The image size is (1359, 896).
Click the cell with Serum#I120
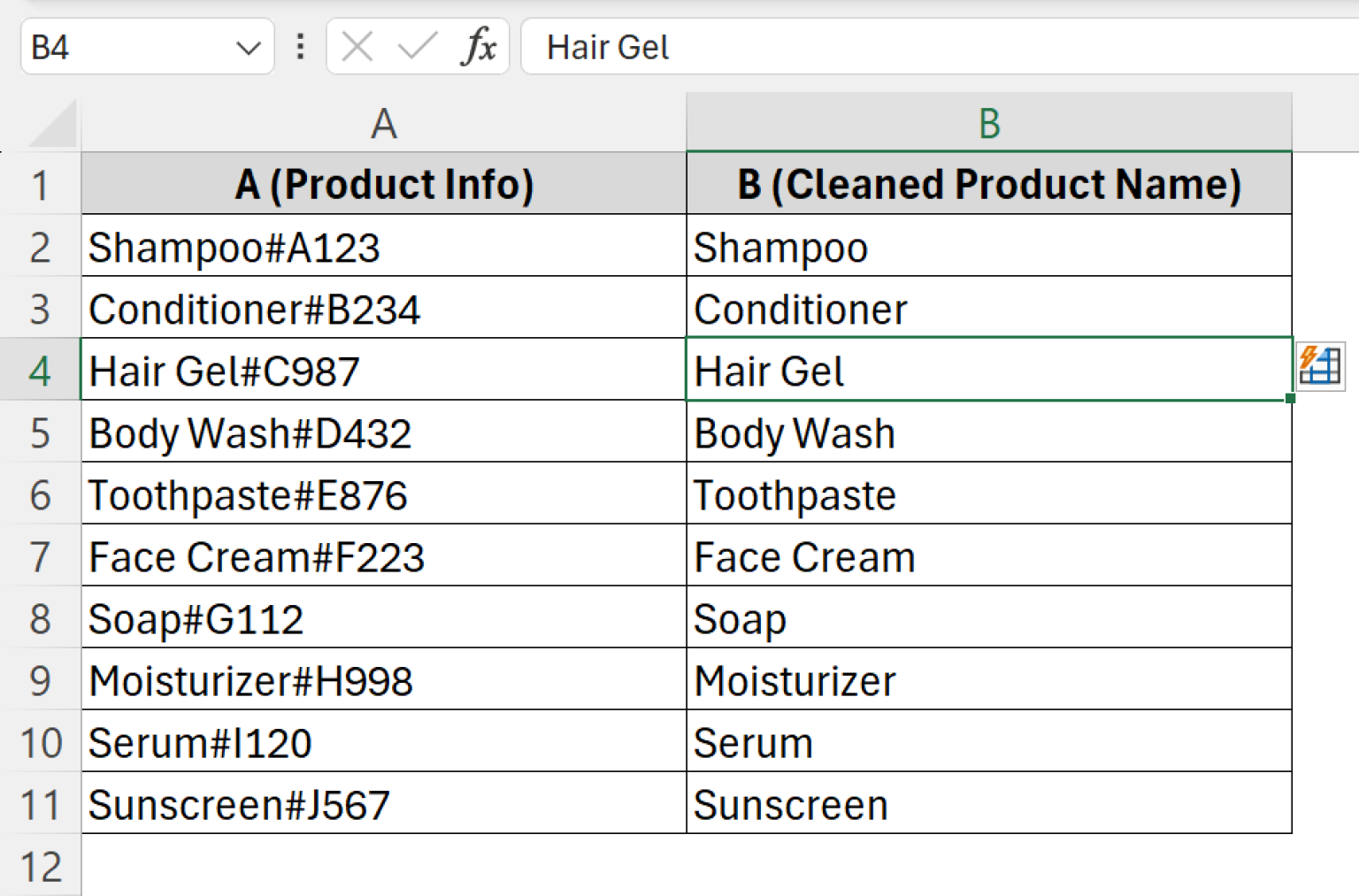[265, 741]
